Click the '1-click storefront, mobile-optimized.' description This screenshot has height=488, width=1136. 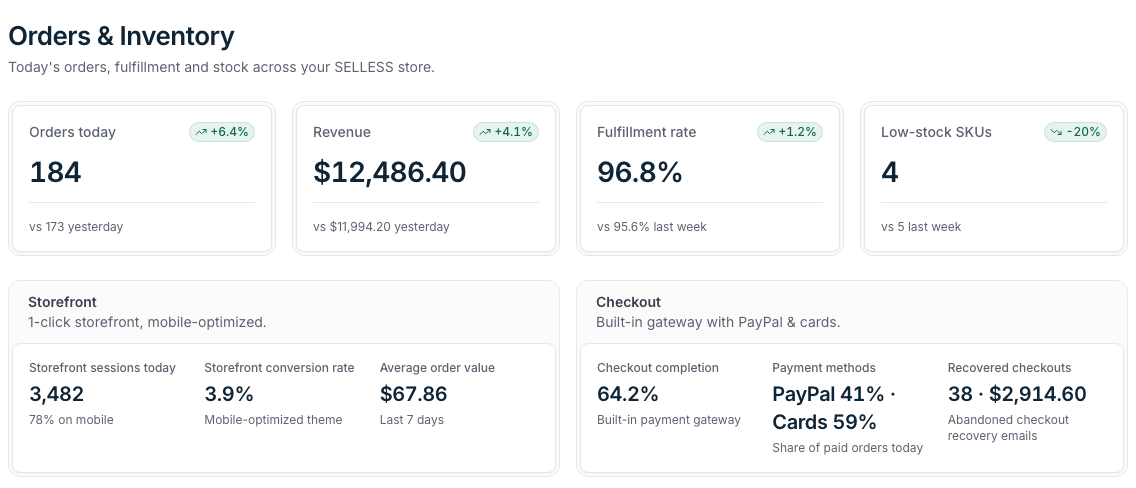point(147,322)
